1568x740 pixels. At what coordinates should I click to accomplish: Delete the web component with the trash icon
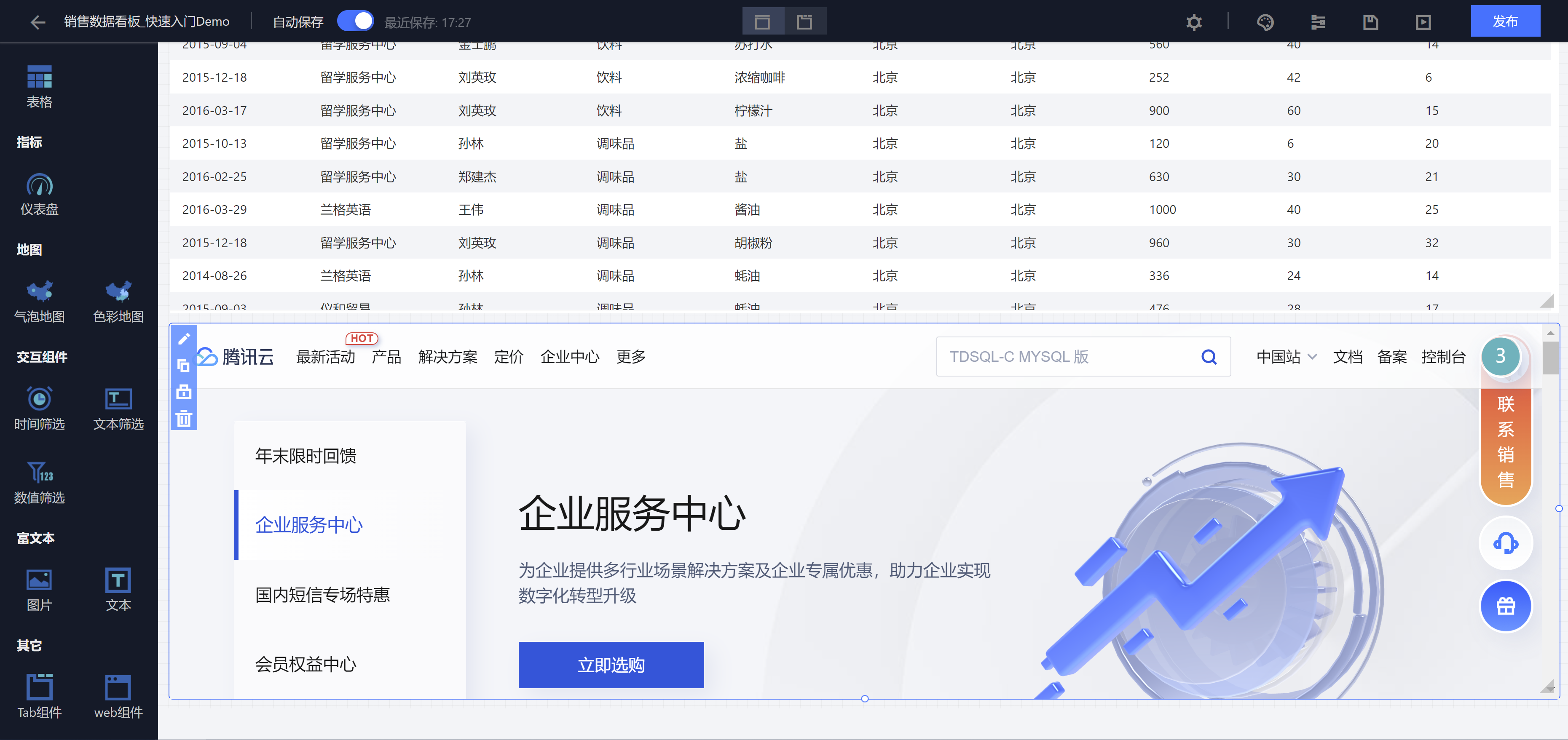point(184,419)
